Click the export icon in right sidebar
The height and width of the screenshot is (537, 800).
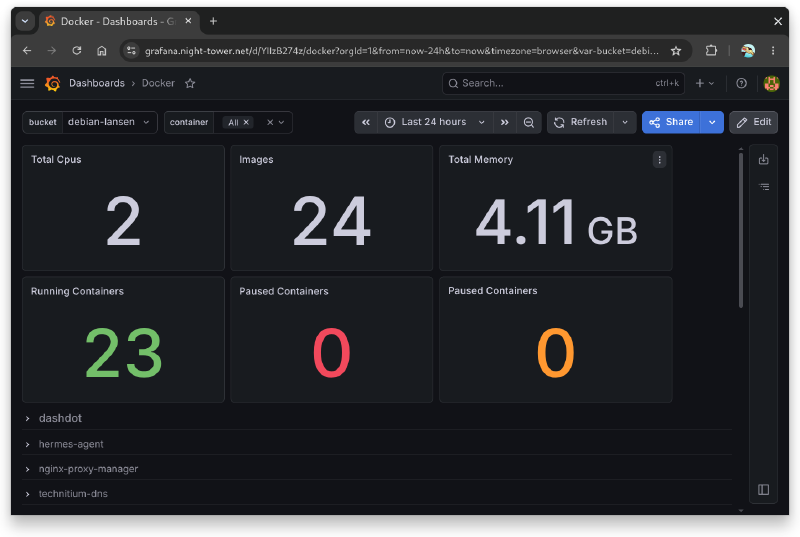pos(763,160)
